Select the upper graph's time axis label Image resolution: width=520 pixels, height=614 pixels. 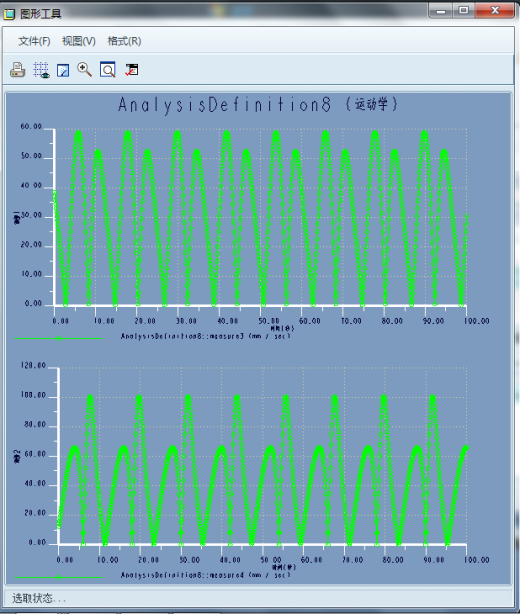click(x=283, y=328)
